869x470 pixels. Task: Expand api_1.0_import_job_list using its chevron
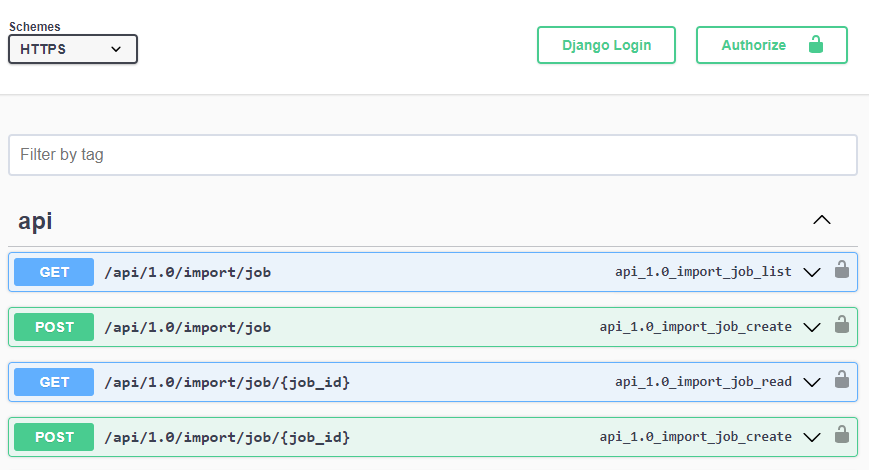812,272
